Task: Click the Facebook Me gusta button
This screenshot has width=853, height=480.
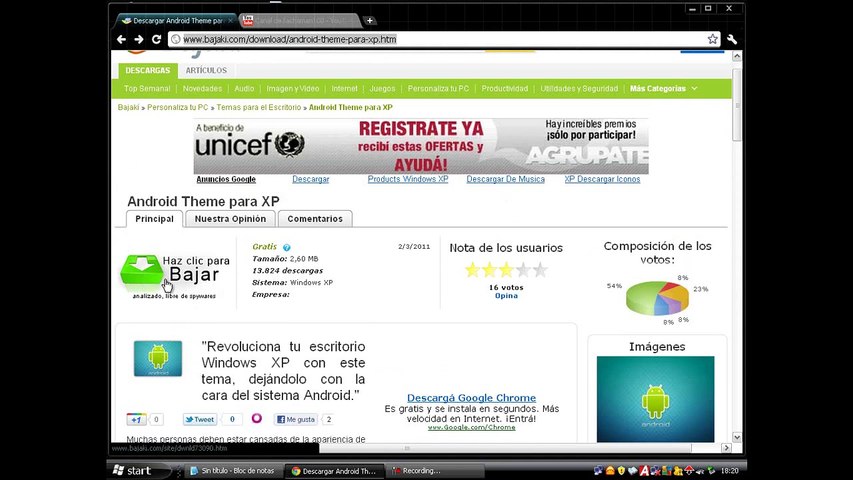Action: coord(296,419)
